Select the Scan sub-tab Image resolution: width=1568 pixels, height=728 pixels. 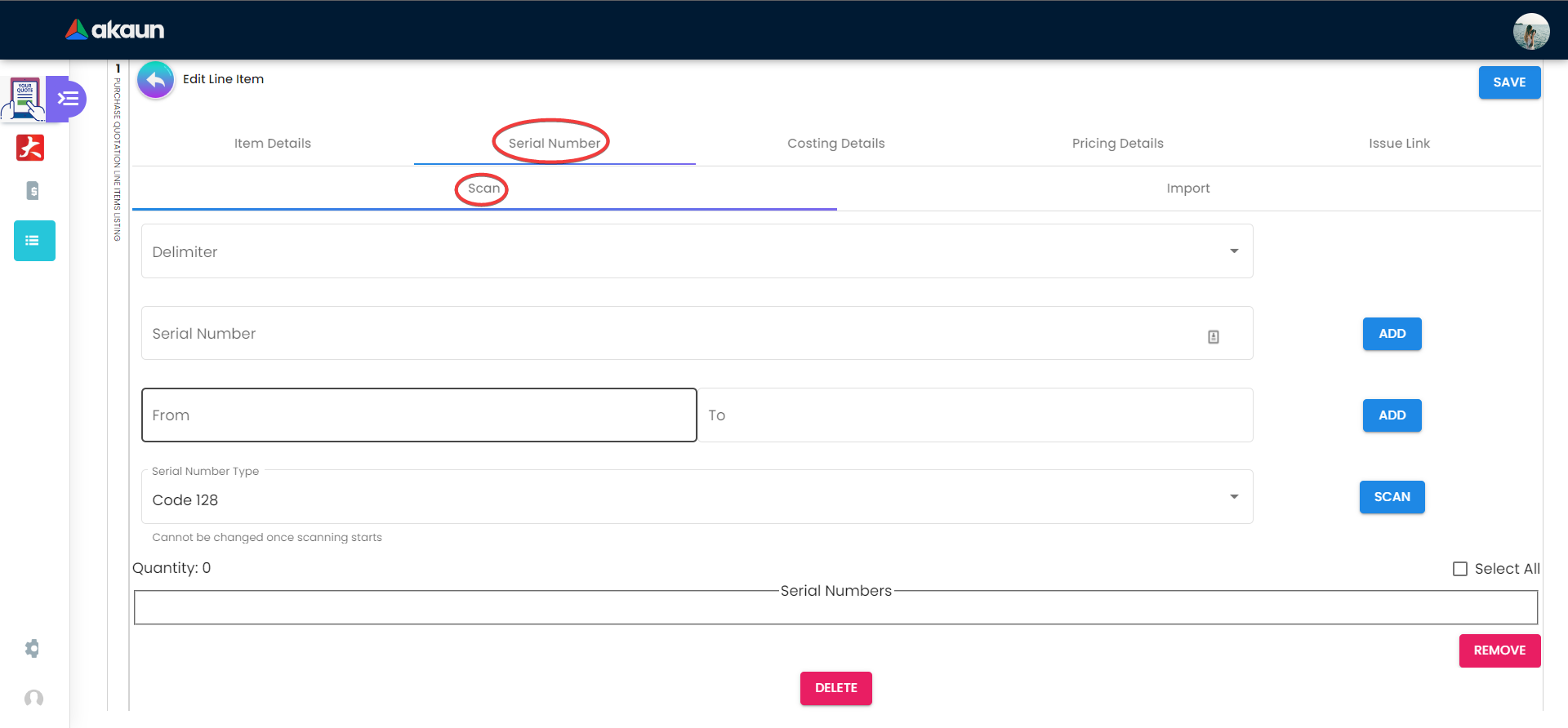484,189
